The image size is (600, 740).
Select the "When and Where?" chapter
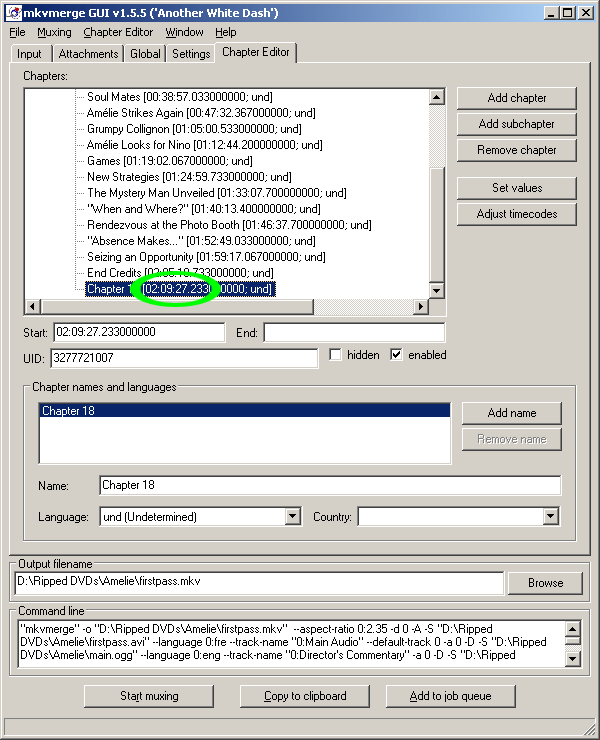(203, 209)
